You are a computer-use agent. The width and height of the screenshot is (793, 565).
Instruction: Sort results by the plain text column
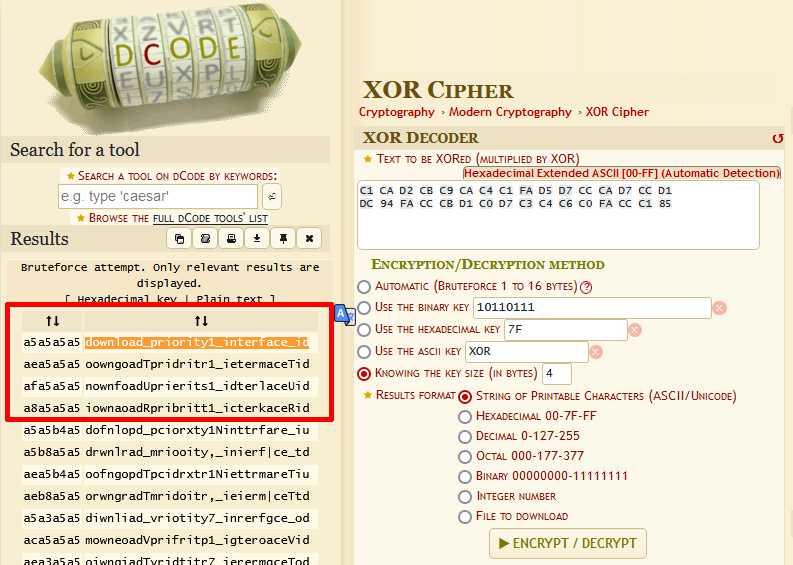pos(201,321)
